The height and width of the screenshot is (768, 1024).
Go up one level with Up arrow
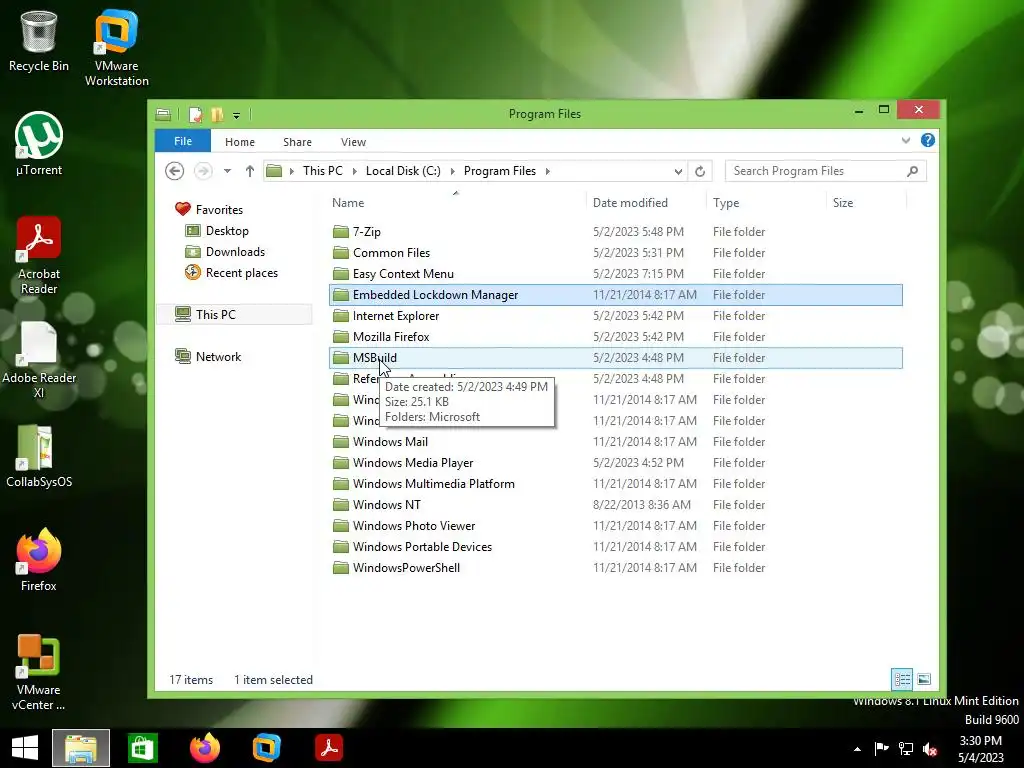[249, 171]
